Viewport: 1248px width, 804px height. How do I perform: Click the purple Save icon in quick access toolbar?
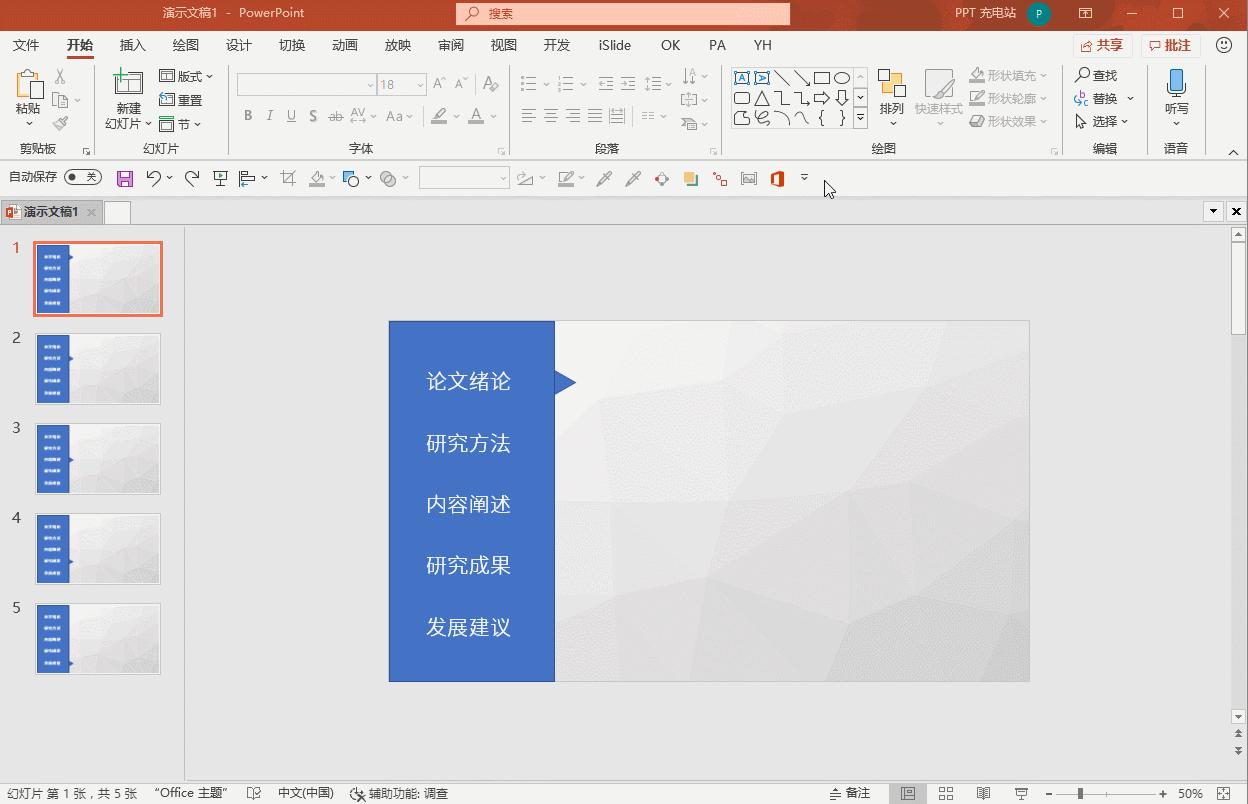pos(125,179)
